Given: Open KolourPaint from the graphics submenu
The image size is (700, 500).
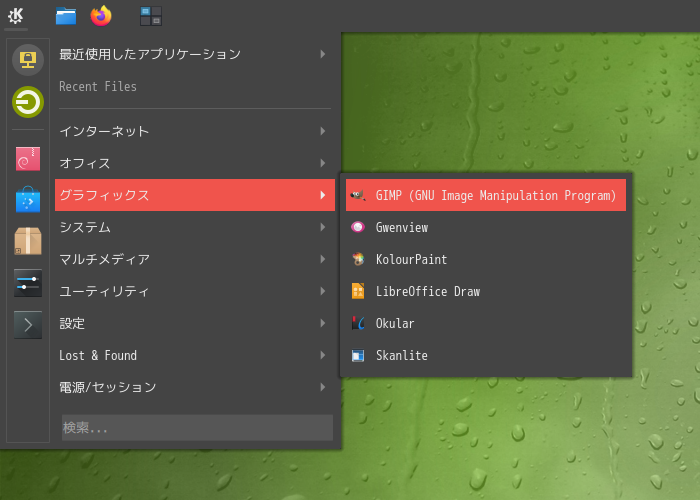Looking at the screenshot, I should coord(486,259).
